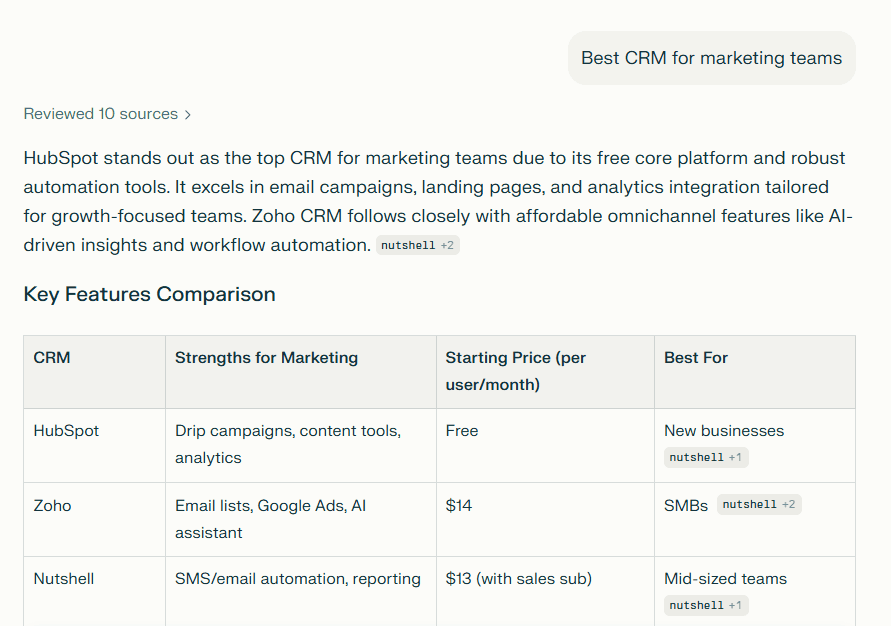
Task: Select the Best For column header
Action: tap(696, 358)
